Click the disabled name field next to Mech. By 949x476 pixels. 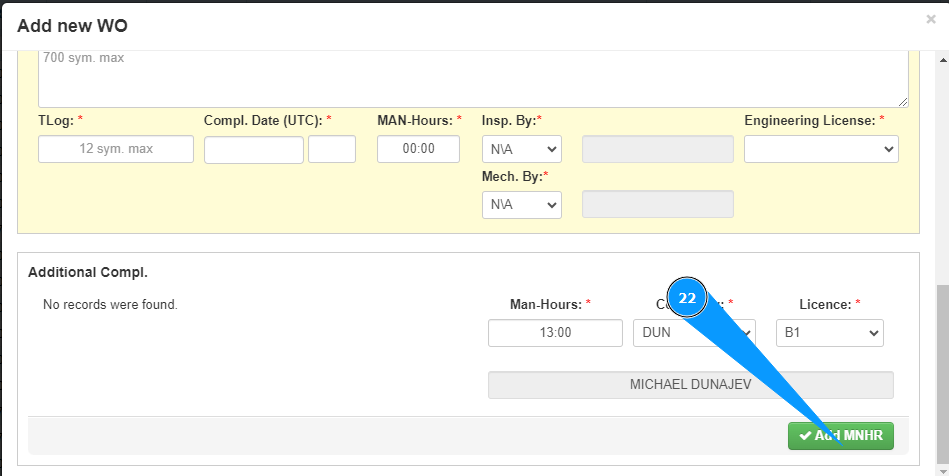[x=658, y=204]
